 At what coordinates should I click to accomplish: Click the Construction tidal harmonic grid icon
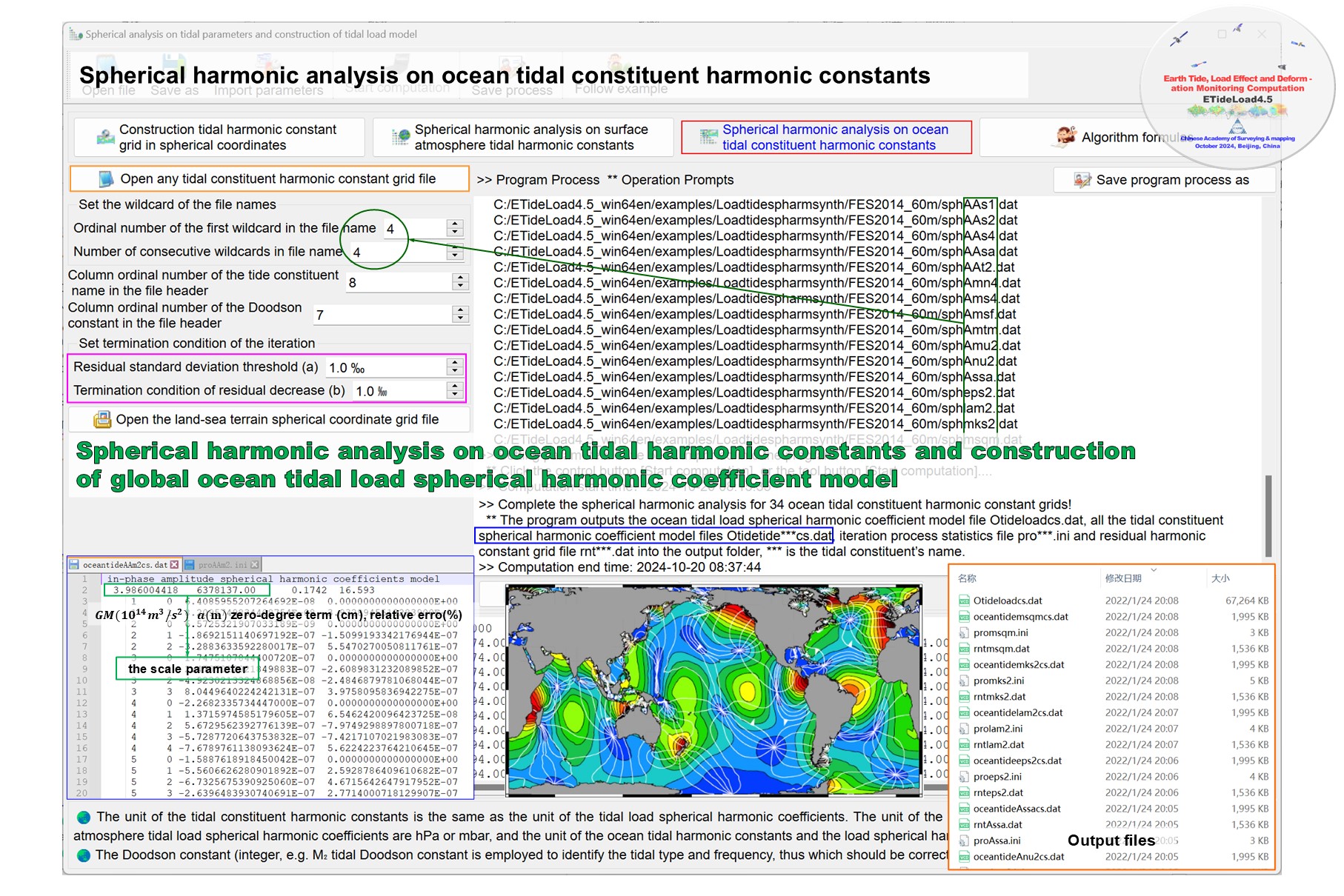(106, 137)
